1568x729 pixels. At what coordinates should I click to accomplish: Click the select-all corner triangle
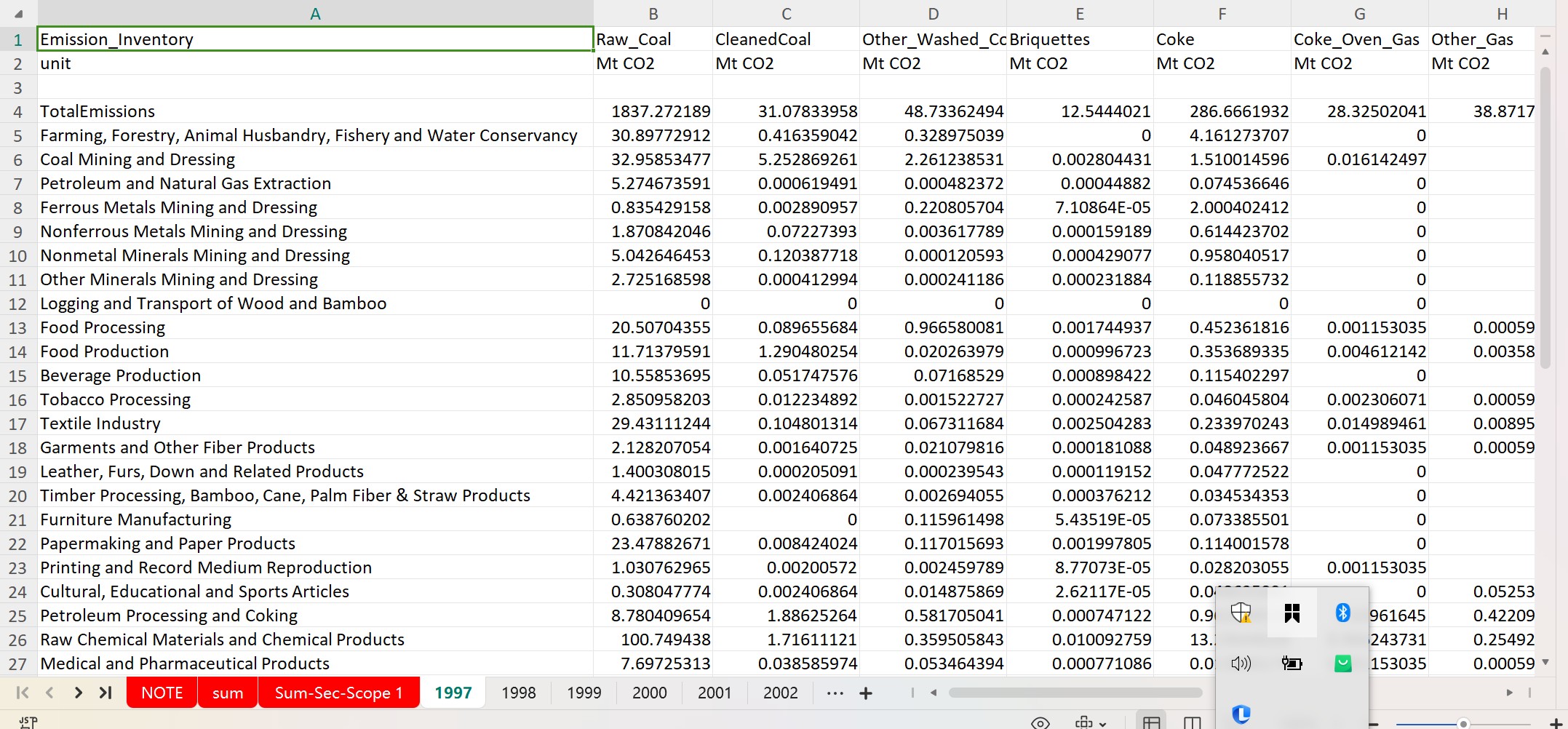18,14
